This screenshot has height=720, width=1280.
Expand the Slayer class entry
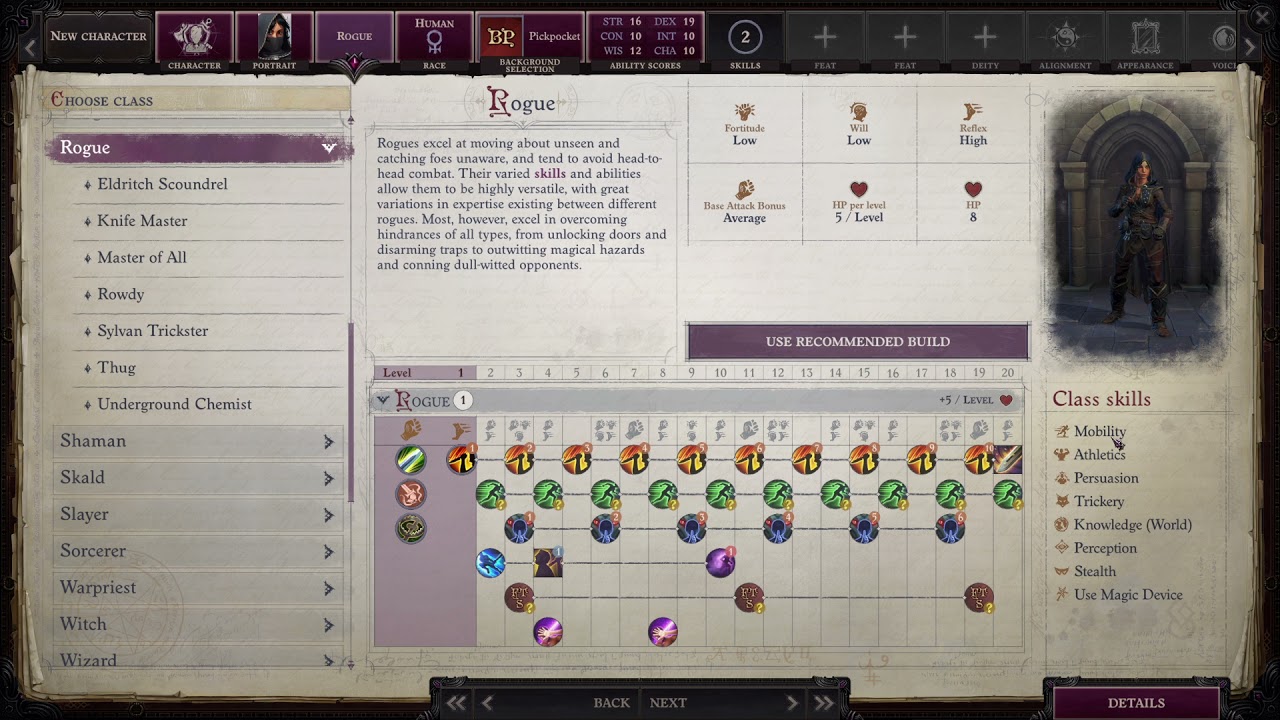click(198, 514)
